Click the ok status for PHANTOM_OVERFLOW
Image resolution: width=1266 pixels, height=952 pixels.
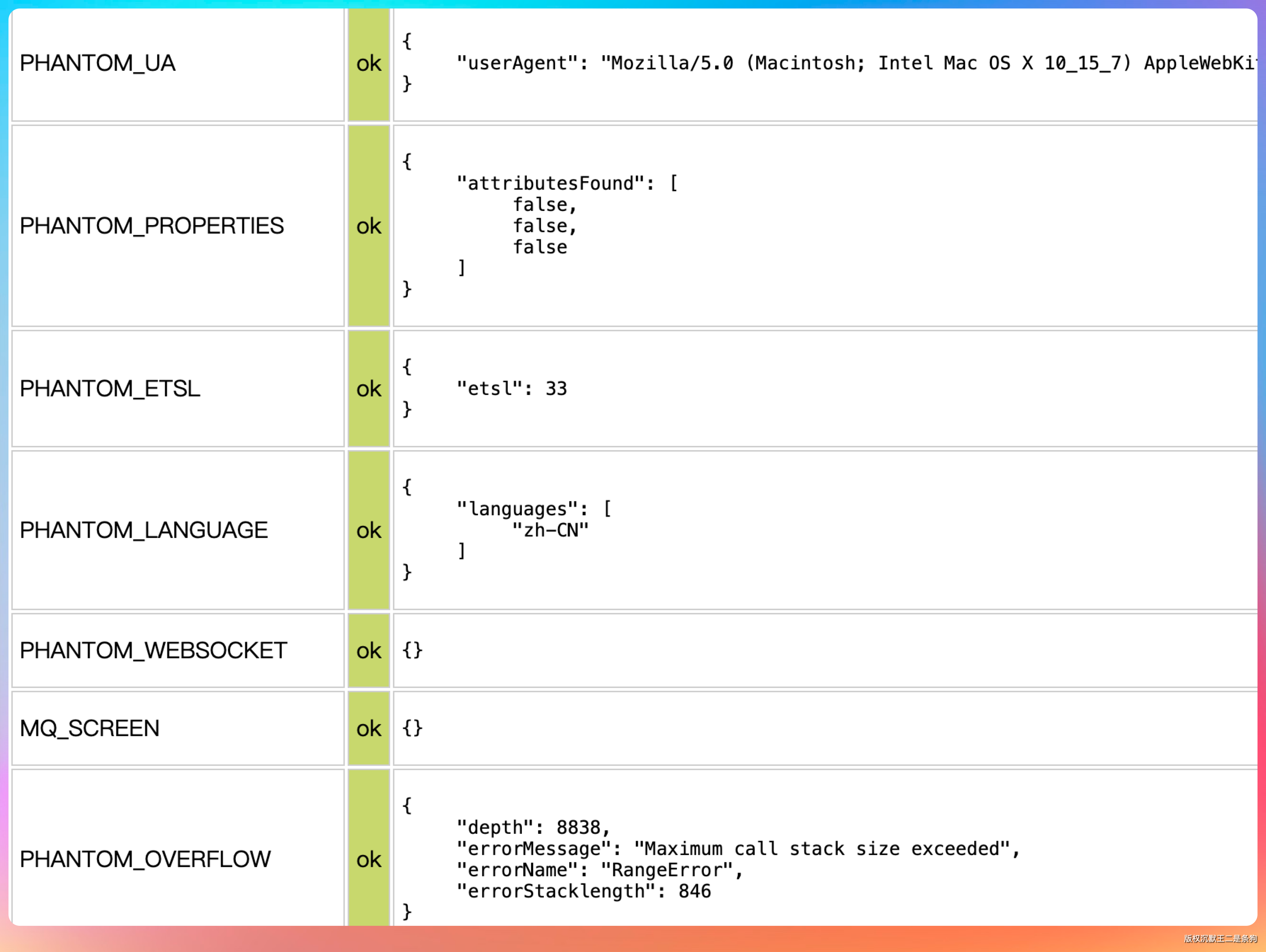coord(369,860)
